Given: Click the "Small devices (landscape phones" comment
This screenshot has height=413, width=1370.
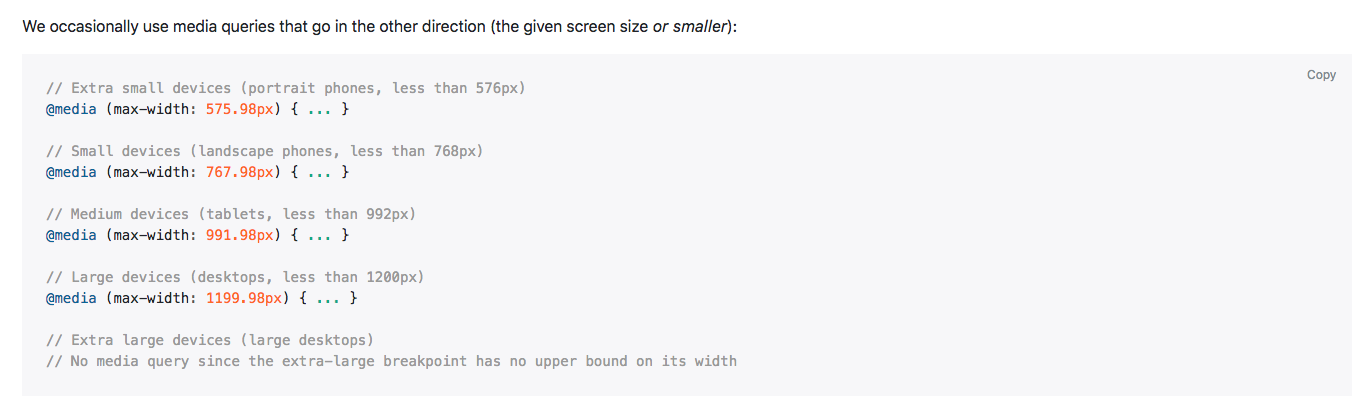Looking at the screenshot, I should point(265,151).
